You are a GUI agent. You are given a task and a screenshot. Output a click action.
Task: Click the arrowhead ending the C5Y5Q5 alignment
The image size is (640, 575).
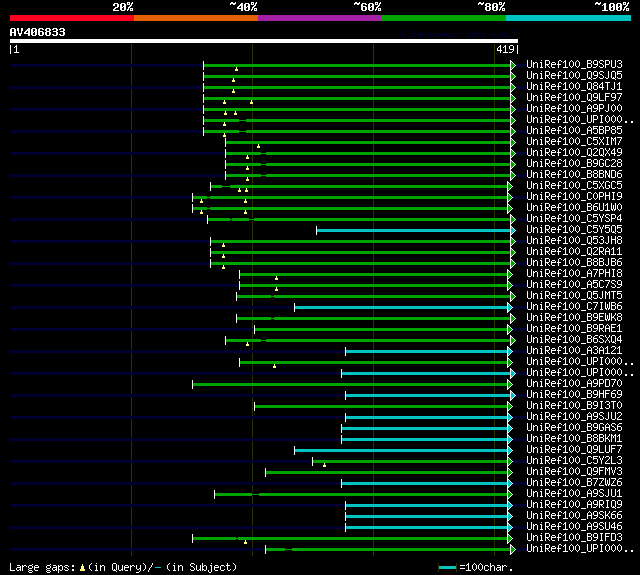pyautogui.click(x=513, y=231)
